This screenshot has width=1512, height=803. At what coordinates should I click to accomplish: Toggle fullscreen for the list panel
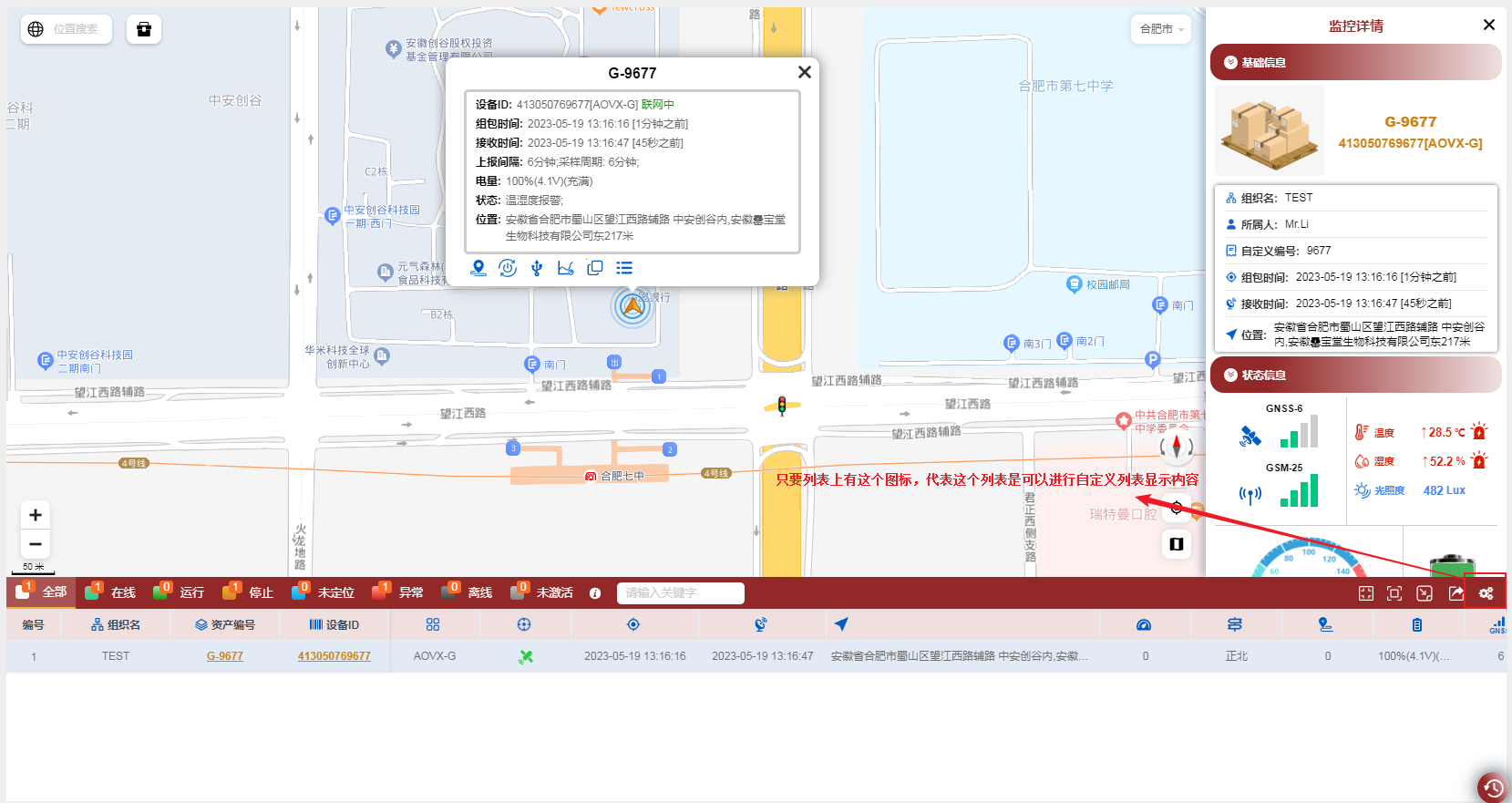[1394, 593]
